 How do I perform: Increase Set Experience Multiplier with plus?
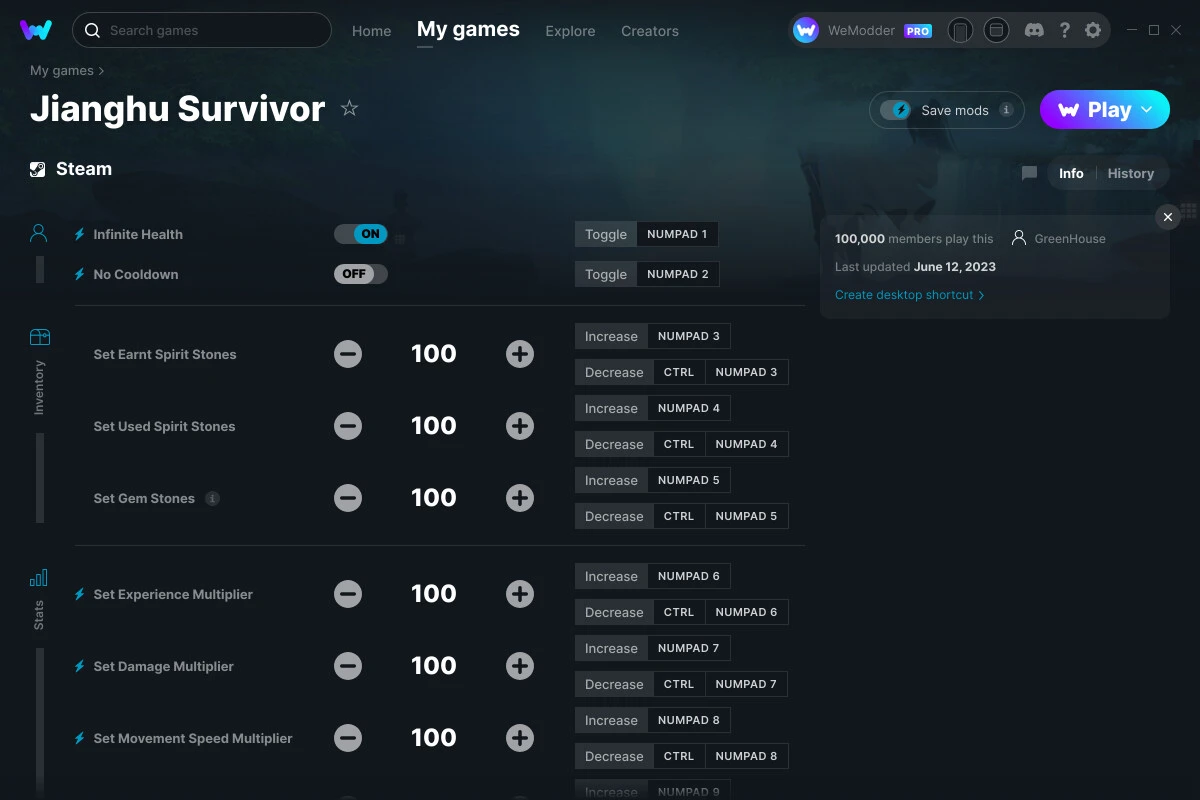tap(520, 594)
